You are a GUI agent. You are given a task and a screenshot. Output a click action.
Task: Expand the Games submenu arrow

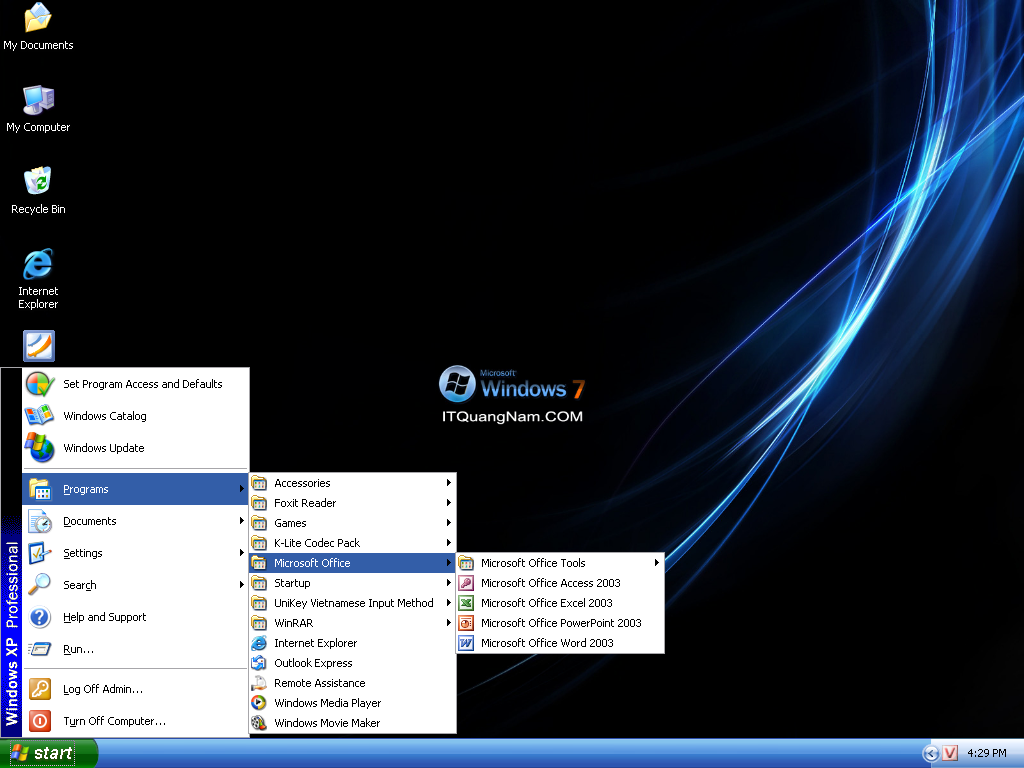(x=449, y=522)
